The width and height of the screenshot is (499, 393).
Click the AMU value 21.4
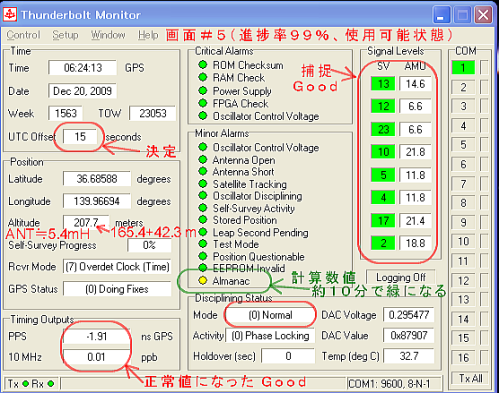[415, 221]
